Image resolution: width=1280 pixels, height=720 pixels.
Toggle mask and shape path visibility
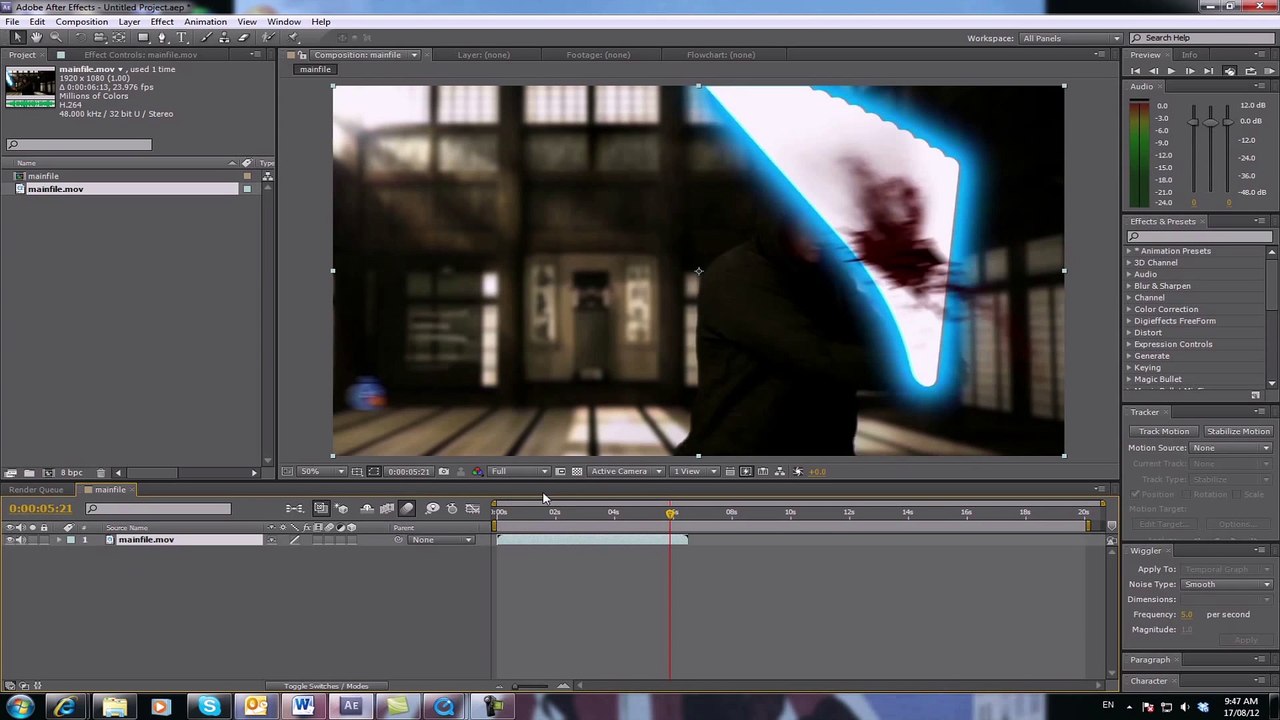pos(374,472)
